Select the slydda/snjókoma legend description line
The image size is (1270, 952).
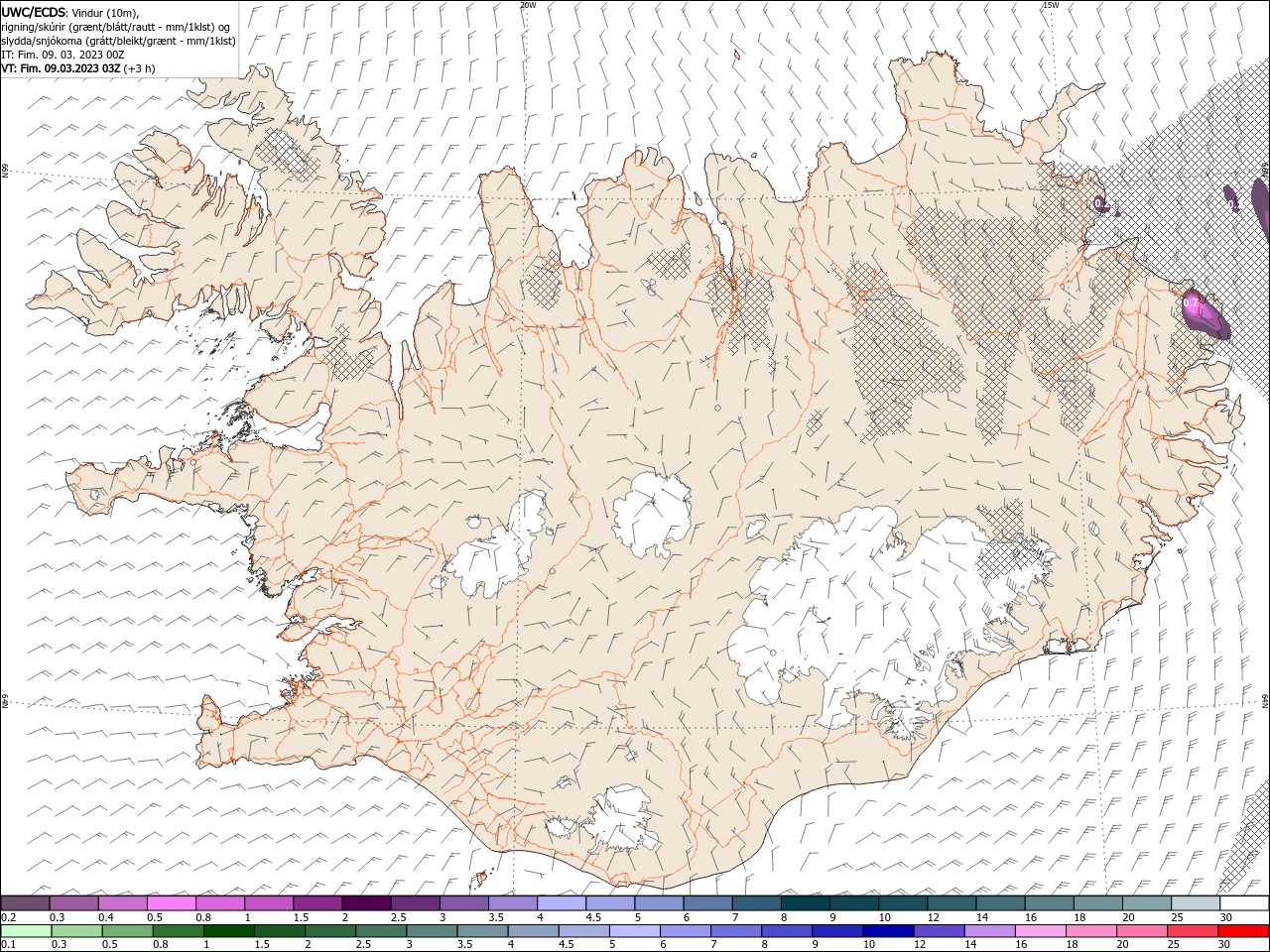(118, 41)
